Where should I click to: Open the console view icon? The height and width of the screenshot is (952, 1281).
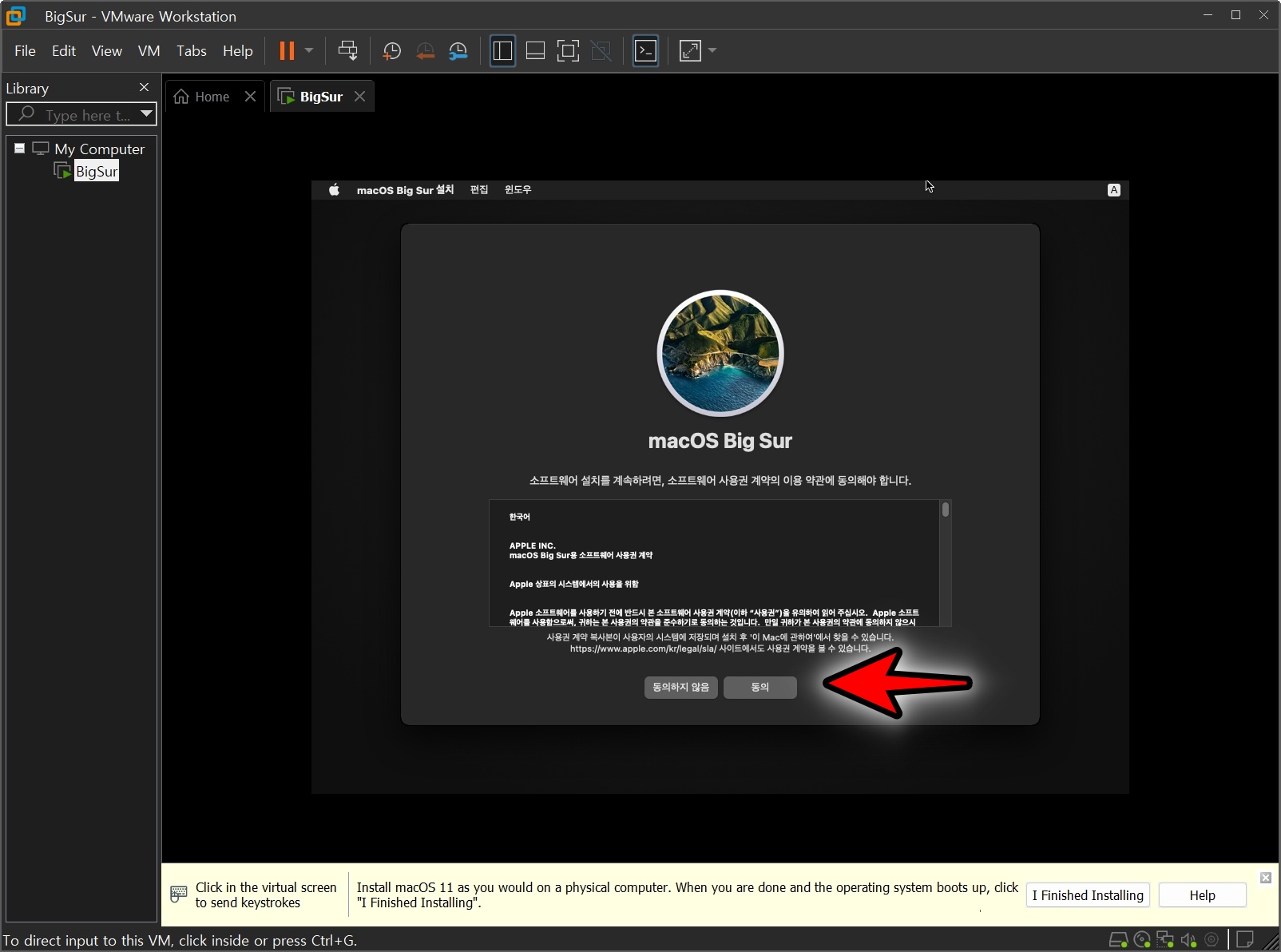click(x=645, y=51)
